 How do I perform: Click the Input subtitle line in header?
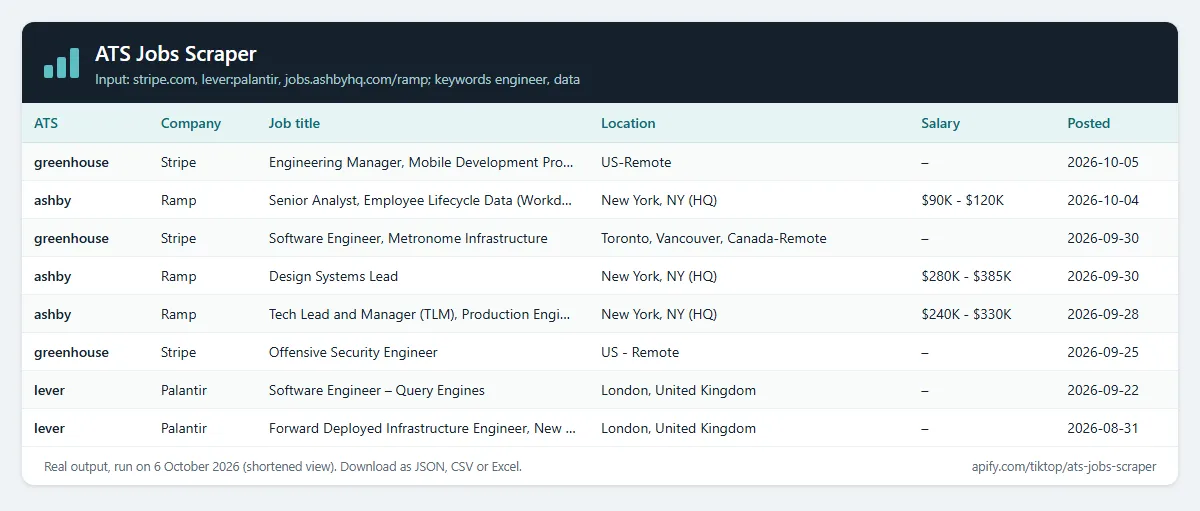tap(337, 79)
